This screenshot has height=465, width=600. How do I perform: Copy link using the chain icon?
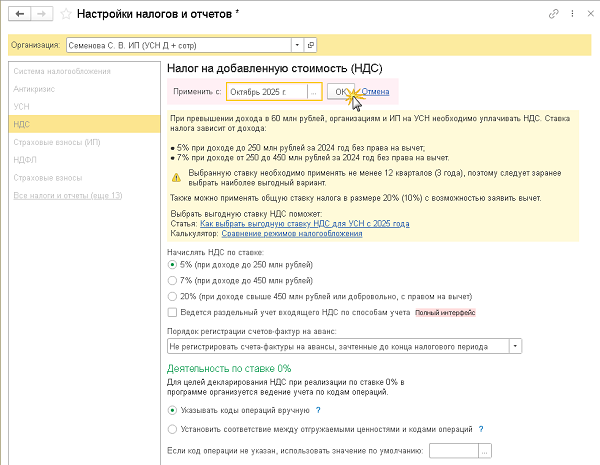click(553, 15)
